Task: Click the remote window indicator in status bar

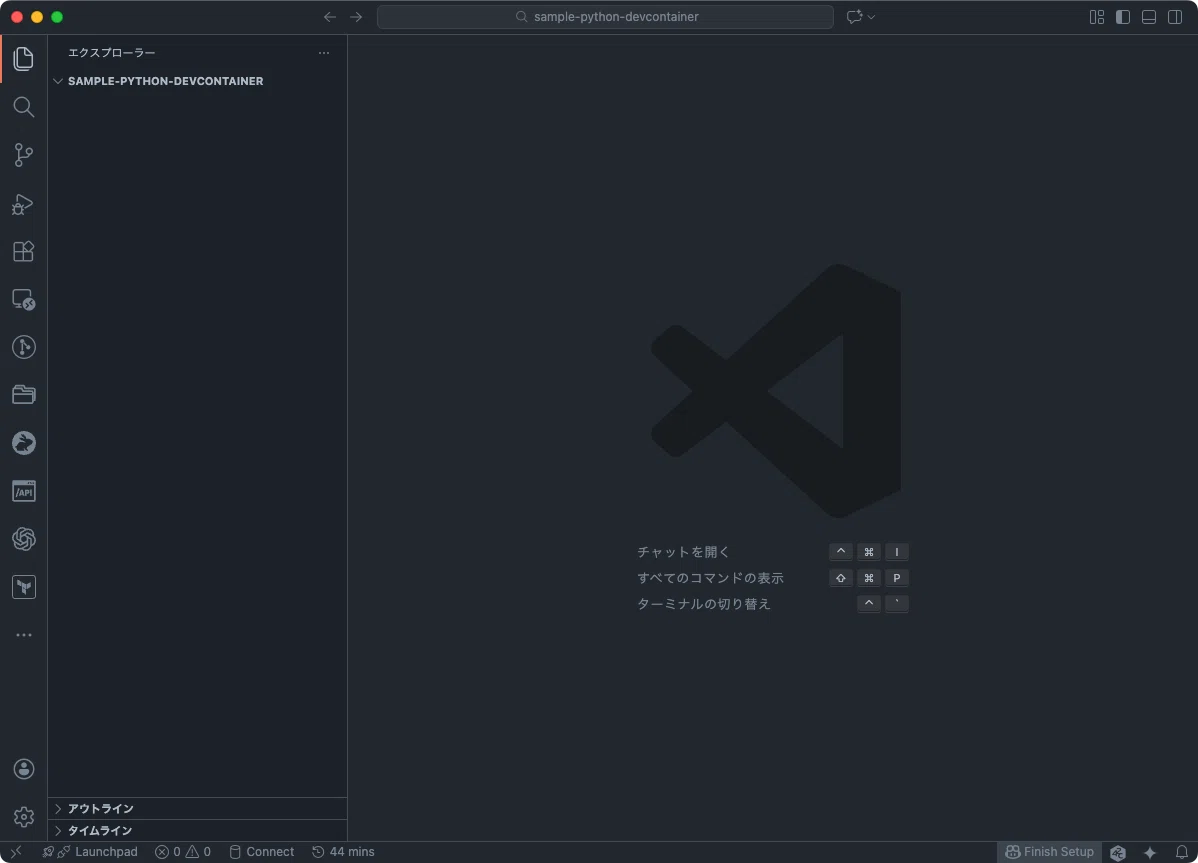Action: click(x=16, y=852)
